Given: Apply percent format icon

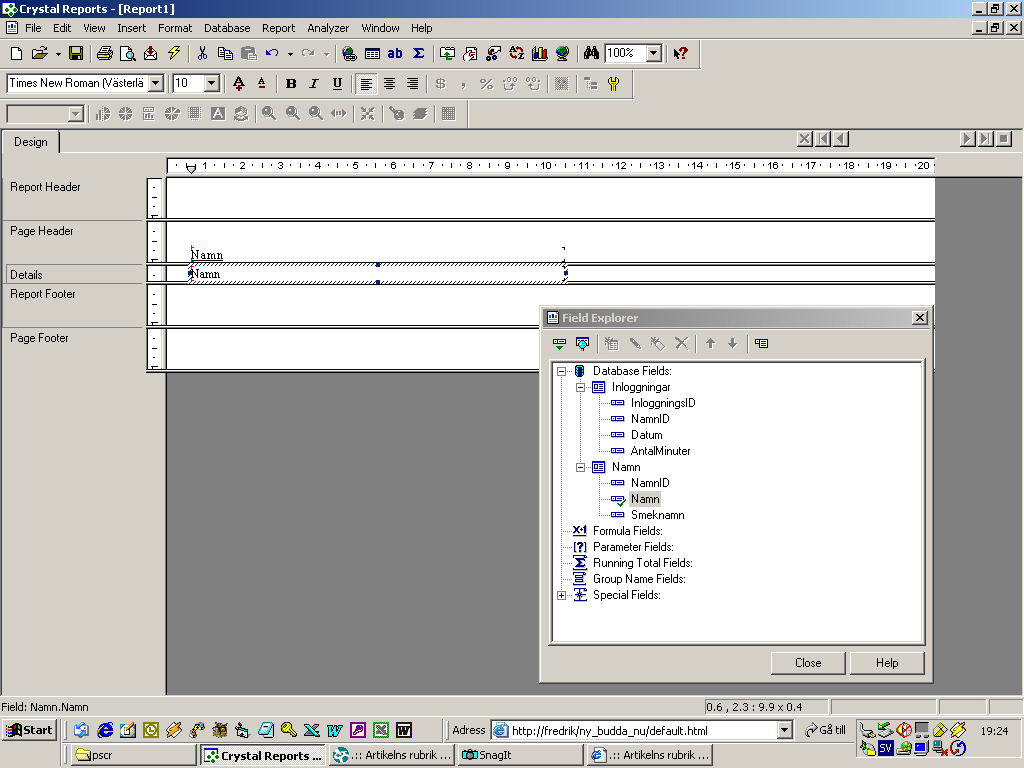Looking at the screenshot, I should pos(487,84).
